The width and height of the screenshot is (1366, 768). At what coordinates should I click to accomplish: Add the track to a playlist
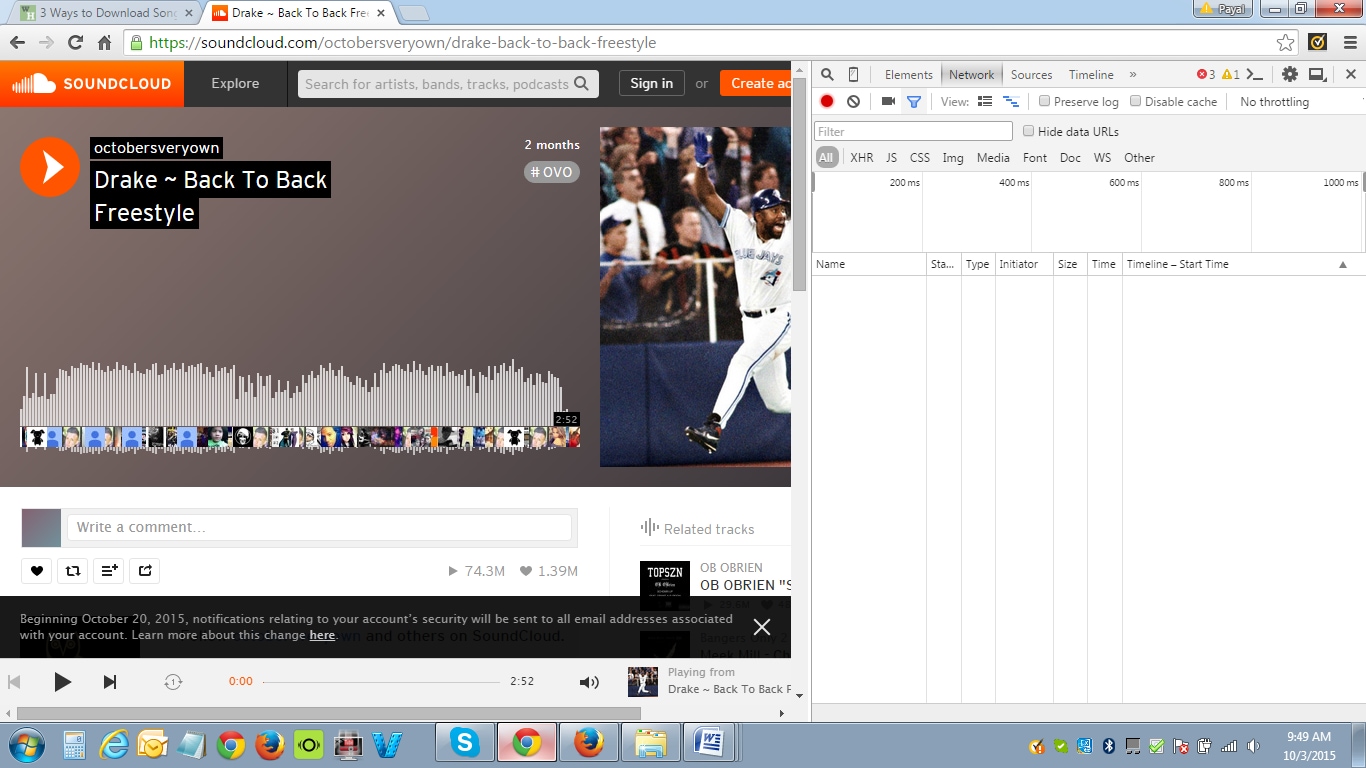pos(108,571)
